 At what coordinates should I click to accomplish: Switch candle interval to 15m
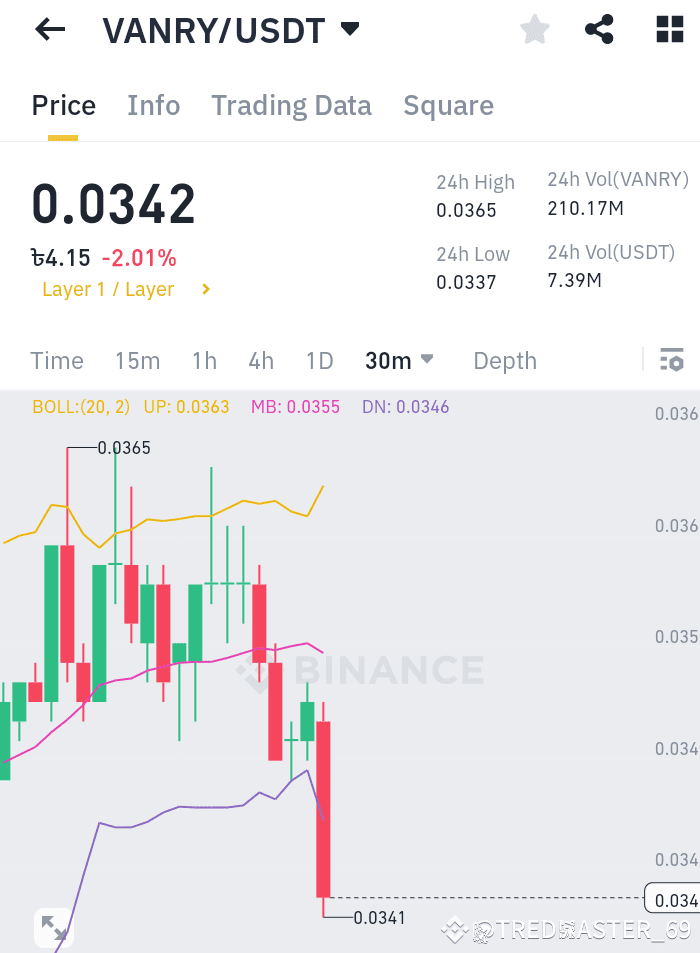tap(139, 361)
